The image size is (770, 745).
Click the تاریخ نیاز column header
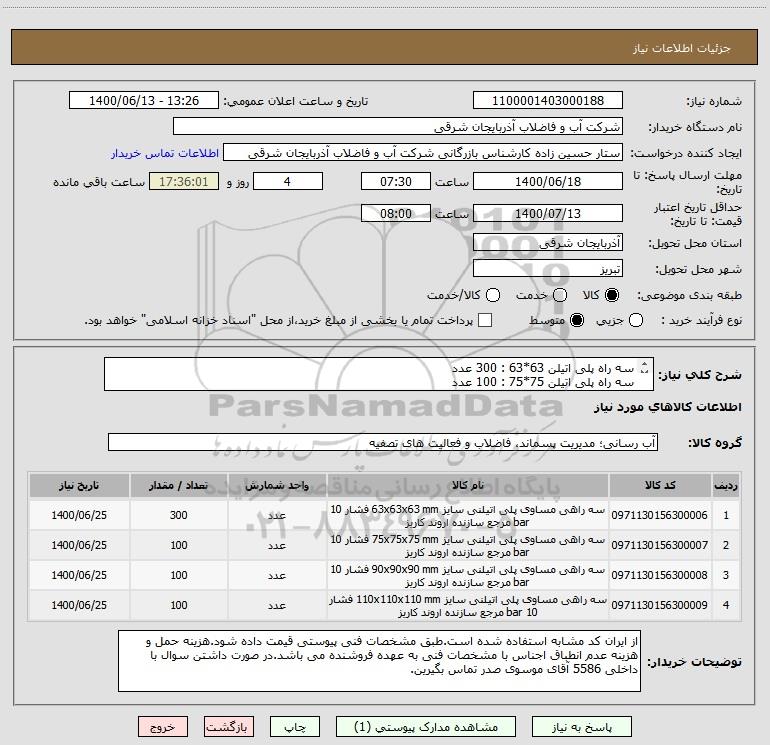click(79, 486)
